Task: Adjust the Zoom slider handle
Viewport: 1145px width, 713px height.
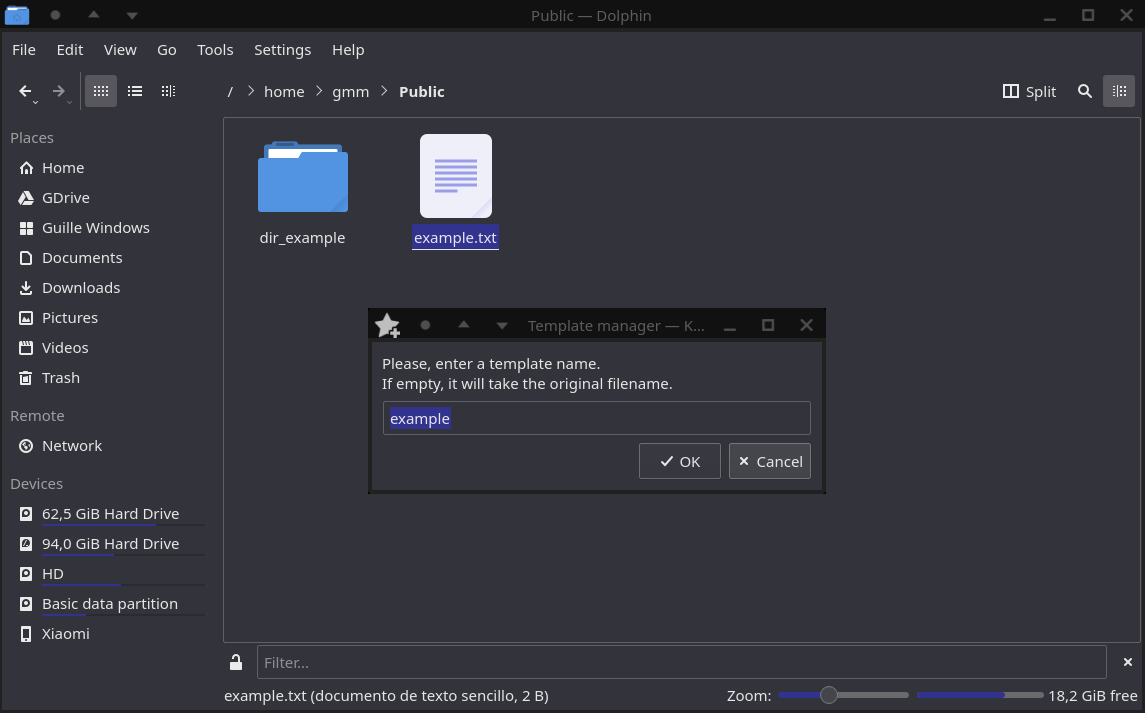Action: 828,695
